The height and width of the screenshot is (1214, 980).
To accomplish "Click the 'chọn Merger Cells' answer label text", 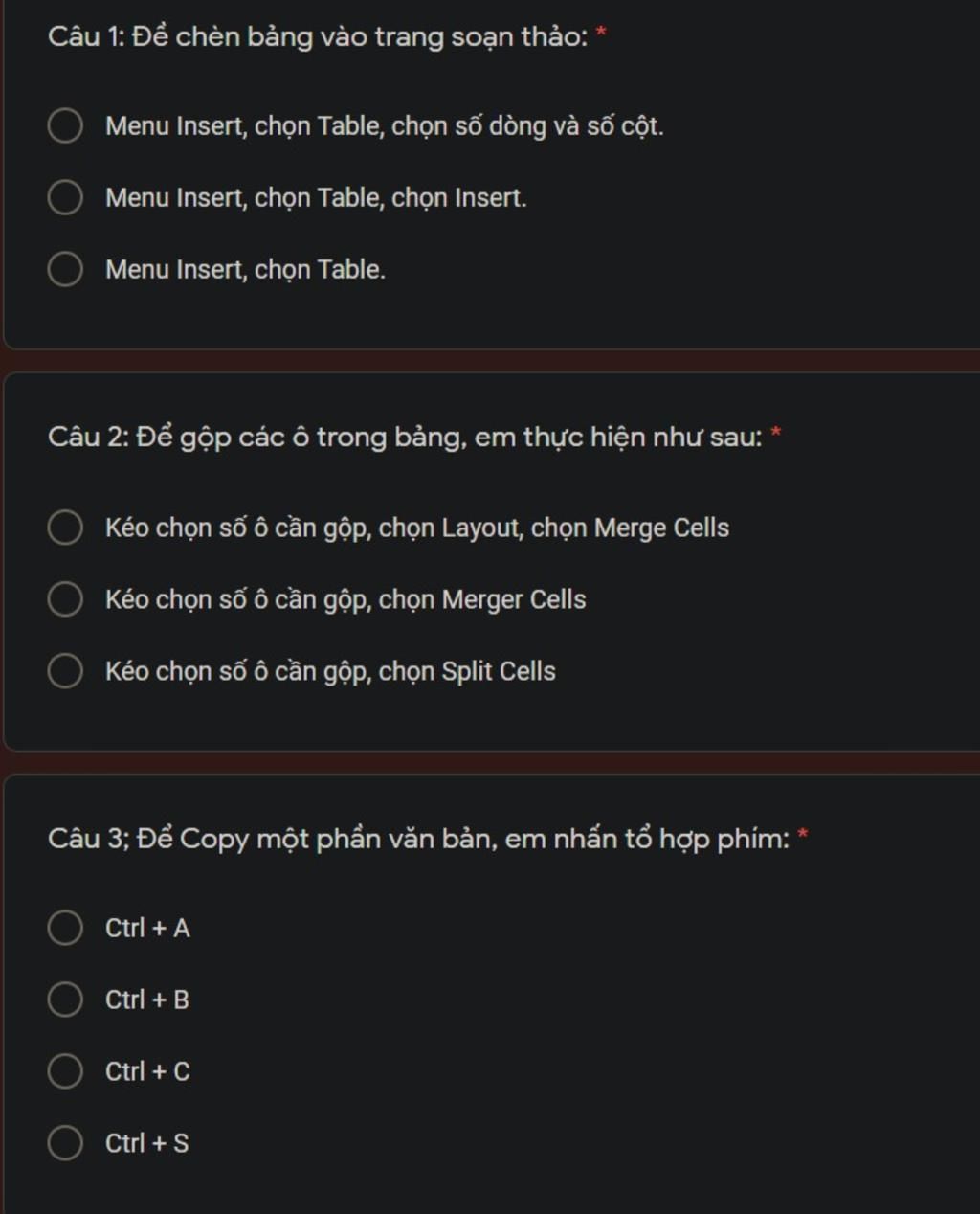I will tap(345, 599).
